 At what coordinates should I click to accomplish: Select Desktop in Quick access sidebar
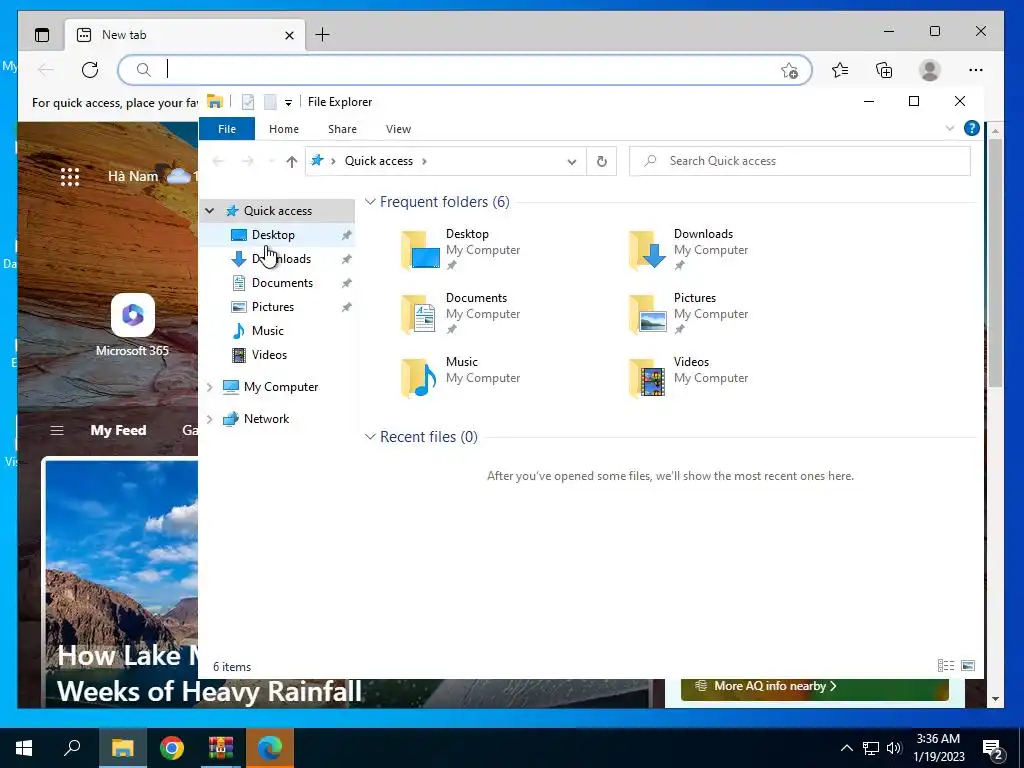coord(273,234)
